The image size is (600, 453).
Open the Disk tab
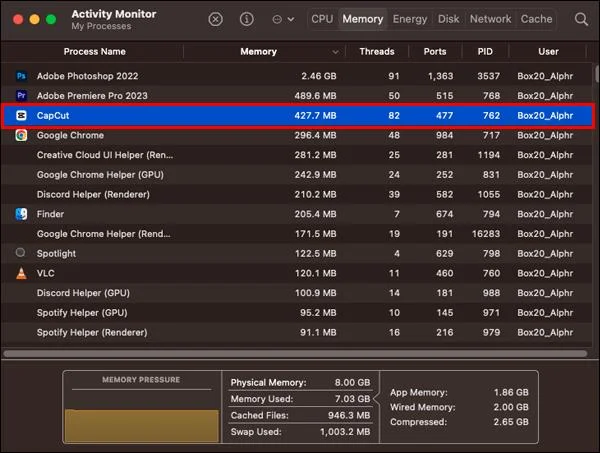coord(448,19)
